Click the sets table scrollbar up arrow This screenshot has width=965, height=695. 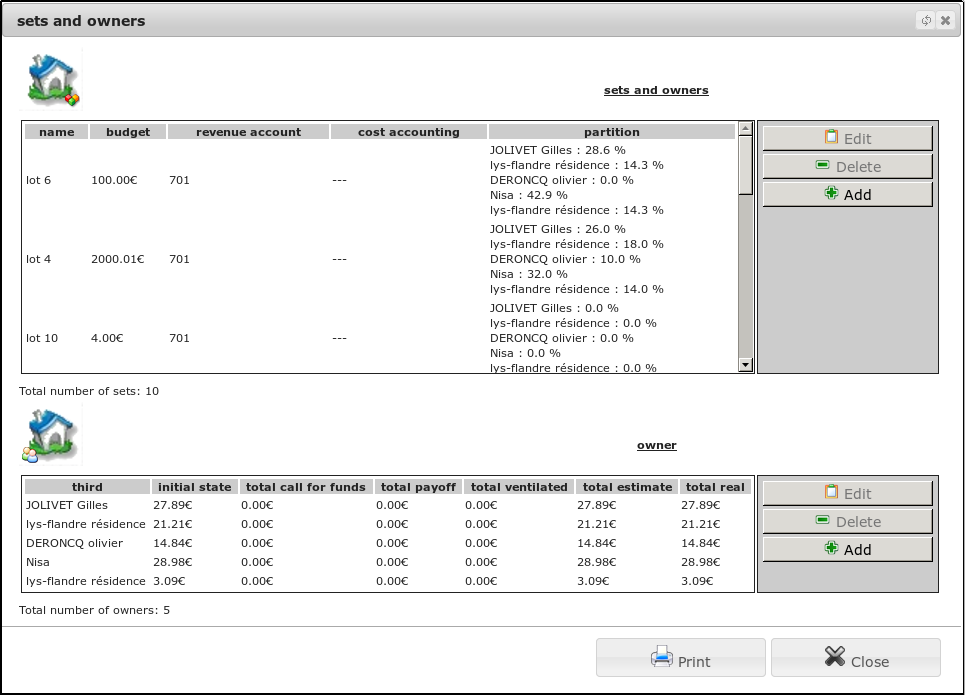click(745, 129)
